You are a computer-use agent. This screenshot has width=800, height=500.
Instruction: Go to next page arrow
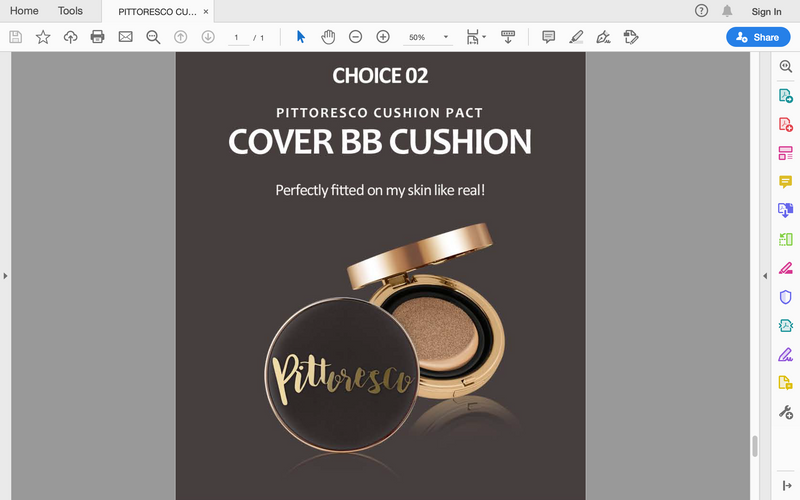tap(208, 37)
